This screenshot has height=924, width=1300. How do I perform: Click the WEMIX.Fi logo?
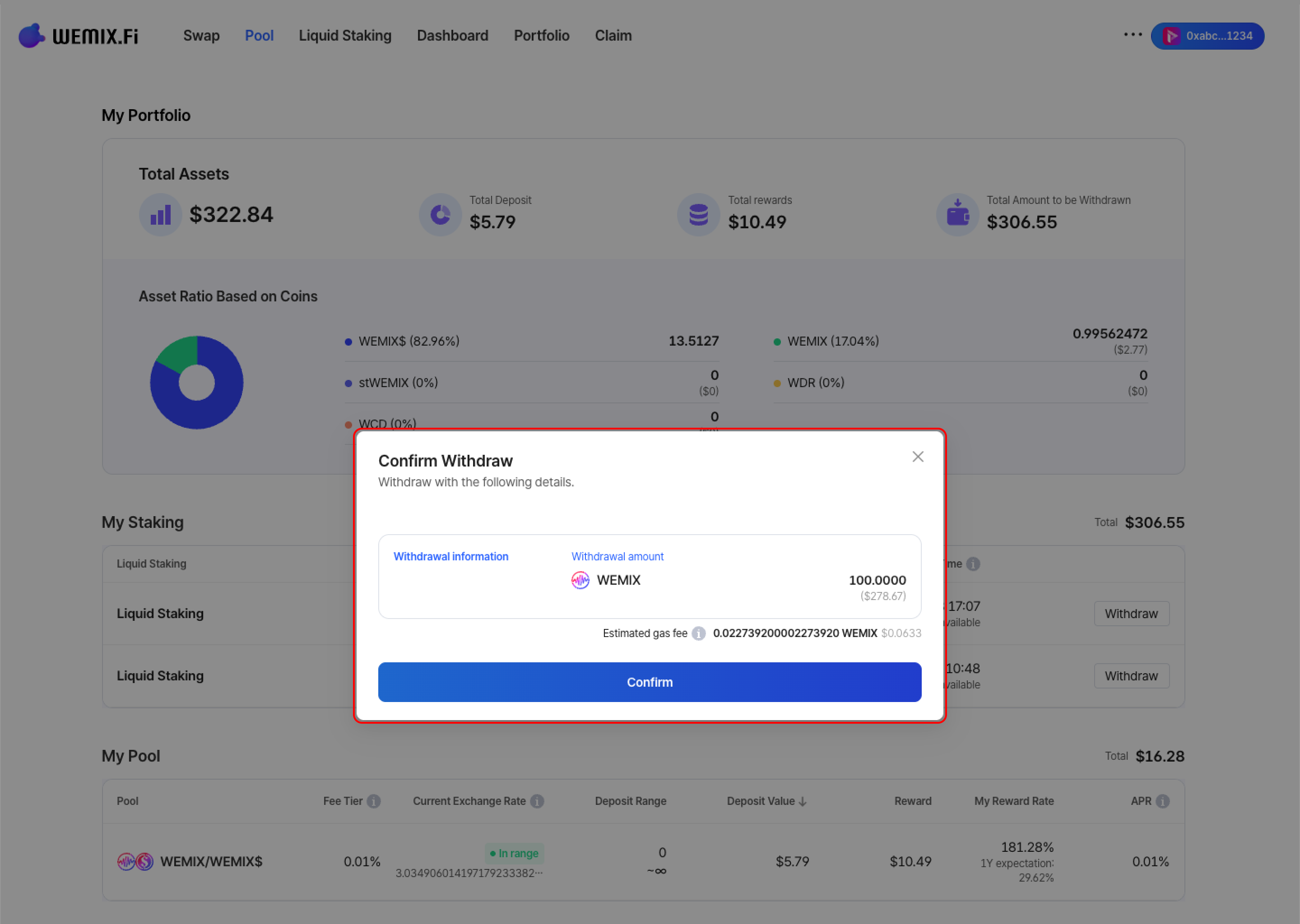(79, 36)
